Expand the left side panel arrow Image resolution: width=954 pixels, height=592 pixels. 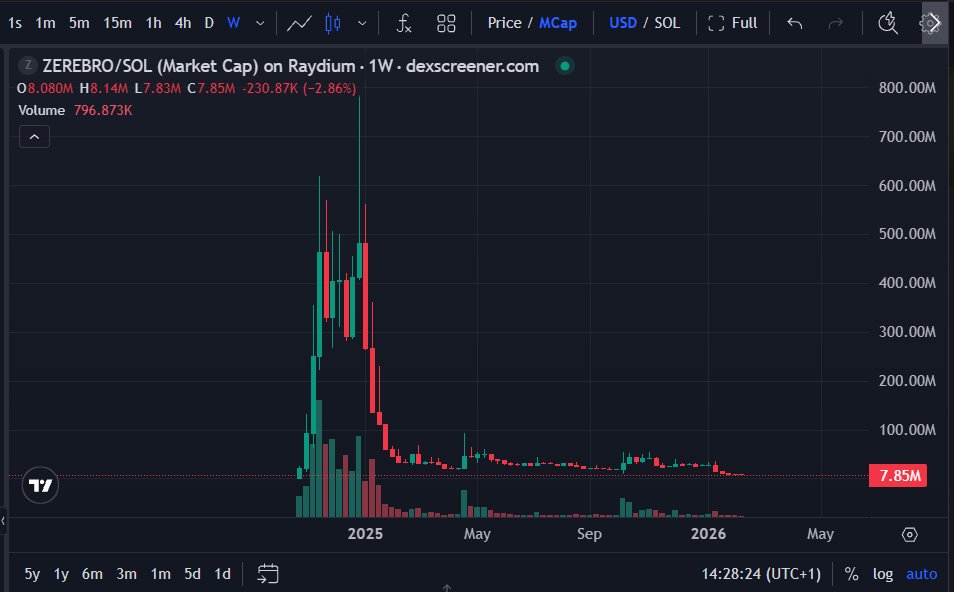(3, 521)
